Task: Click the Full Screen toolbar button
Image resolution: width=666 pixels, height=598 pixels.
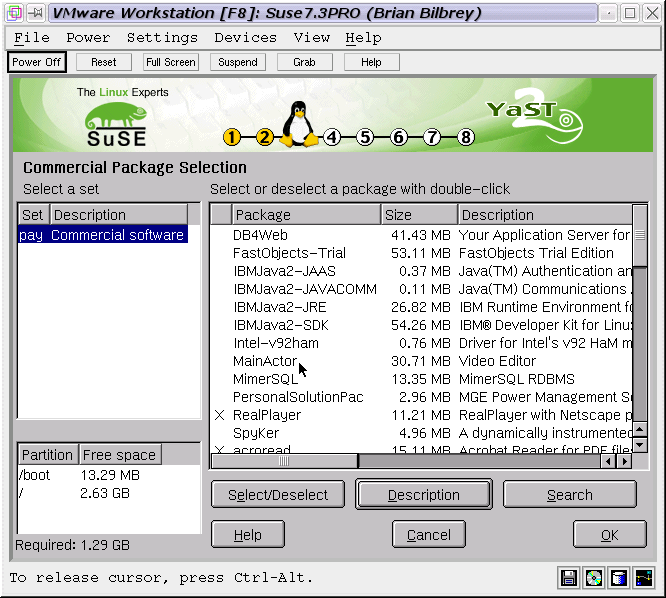Action: [170, 62]
